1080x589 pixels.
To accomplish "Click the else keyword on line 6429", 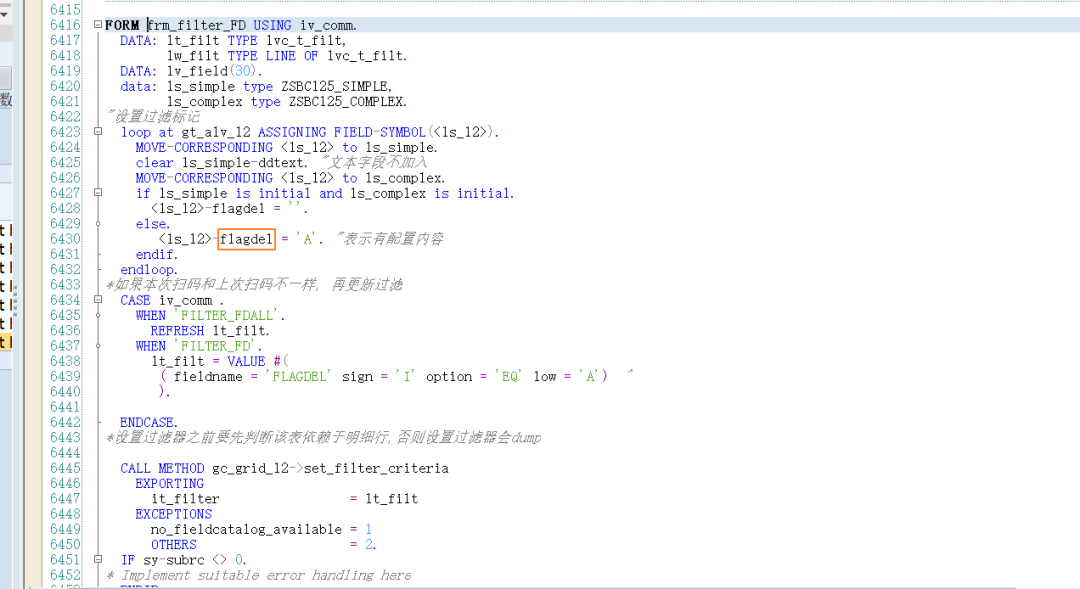I will point(153,224).
